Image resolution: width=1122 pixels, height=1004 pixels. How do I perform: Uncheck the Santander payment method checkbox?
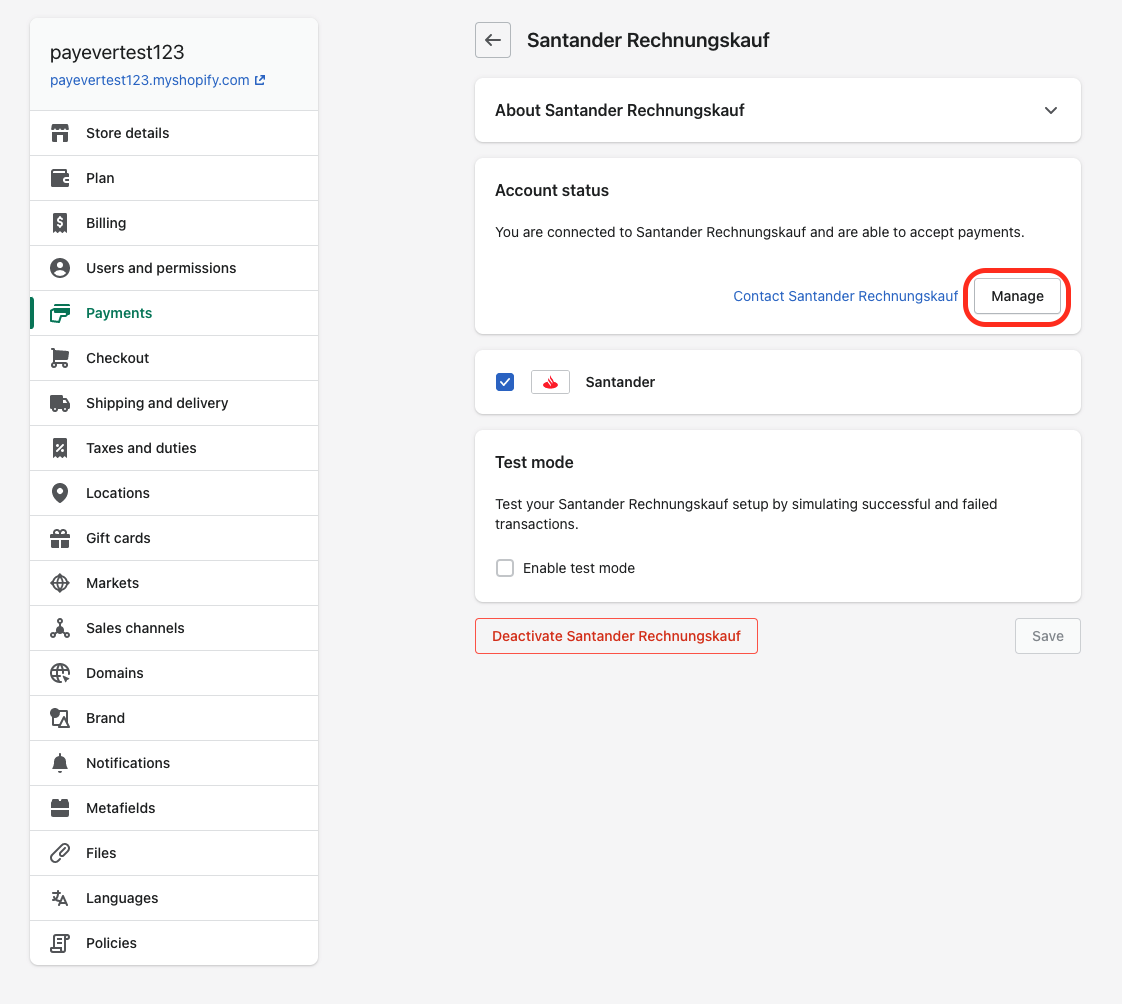pos(505,382)
